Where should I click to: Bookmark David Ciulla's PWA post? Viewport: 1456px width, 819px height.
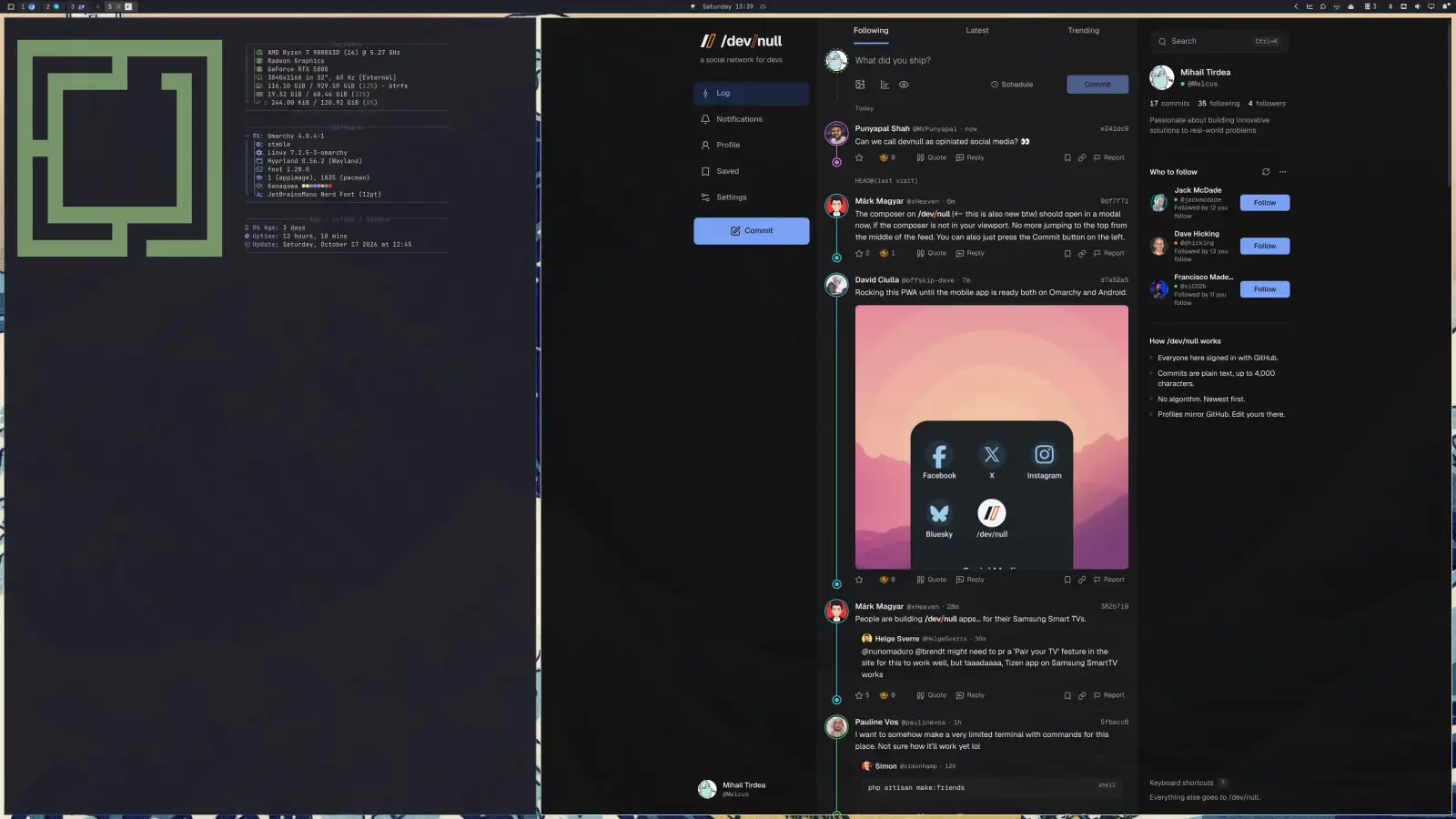tap(1067, 580)
